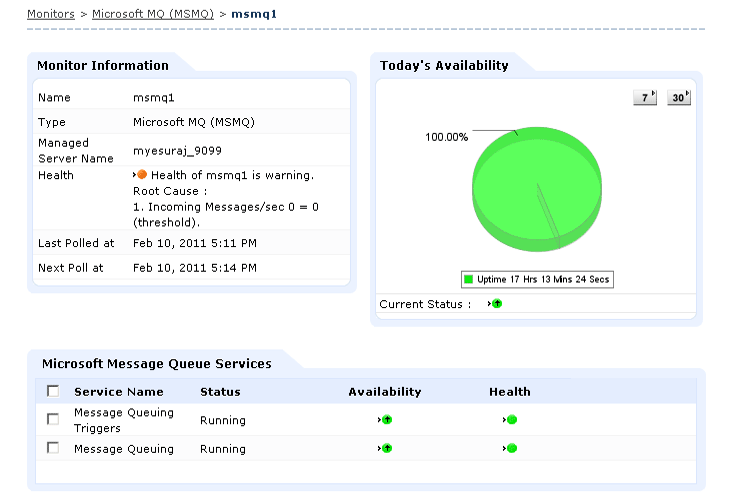Click the Current Status availability up icon
The width and height of the screenshot is (731, 502).
497,304
